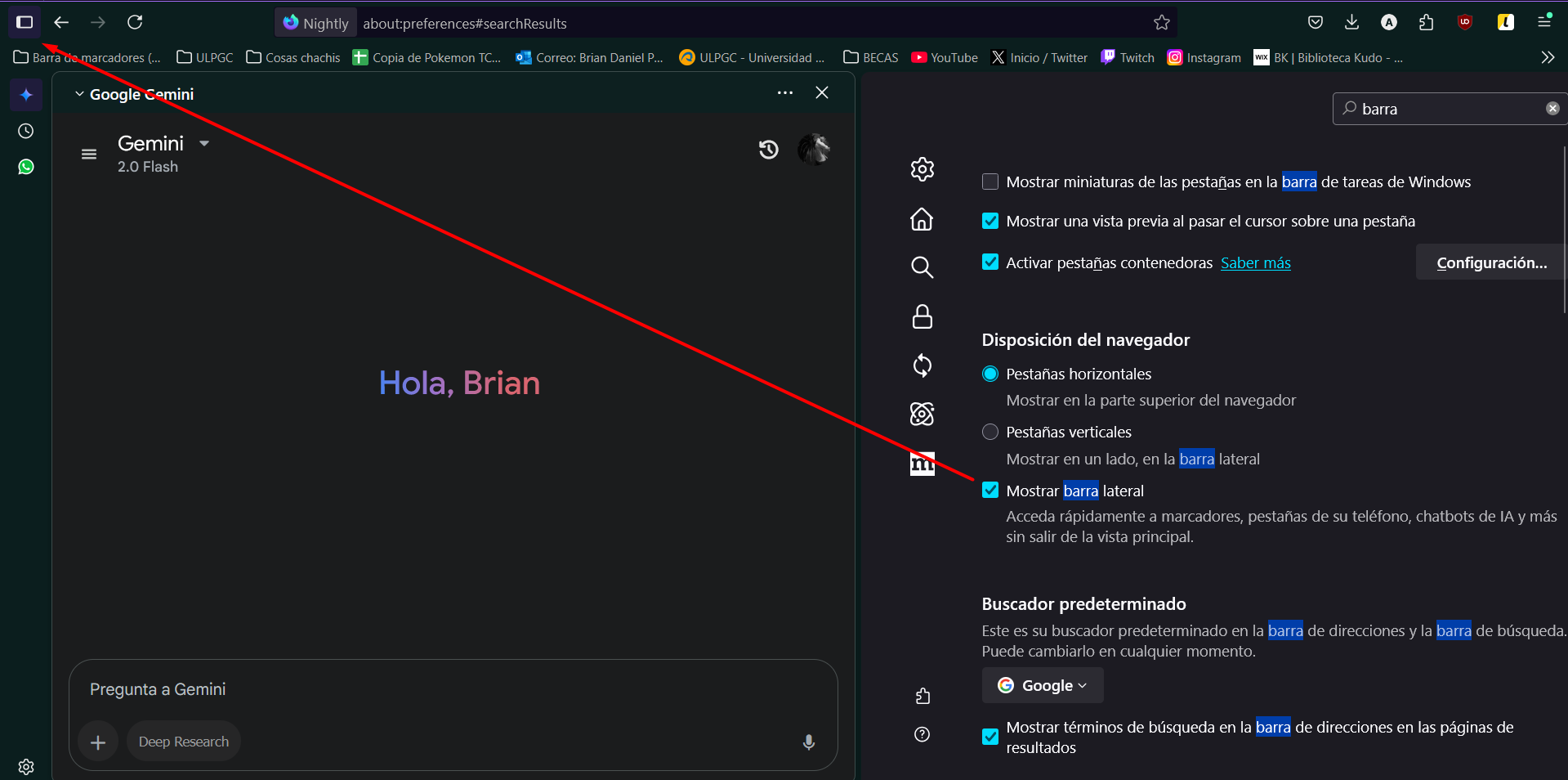Open the Sync settings category
Viewport: 1568px width, 780px height.
(x=922, y=365)
